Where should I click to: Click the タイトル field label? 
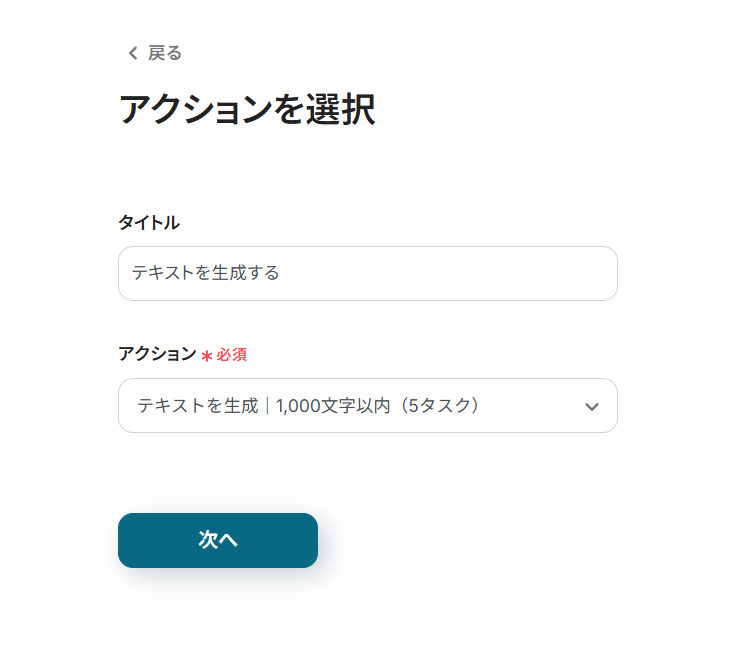coord(149,223)
